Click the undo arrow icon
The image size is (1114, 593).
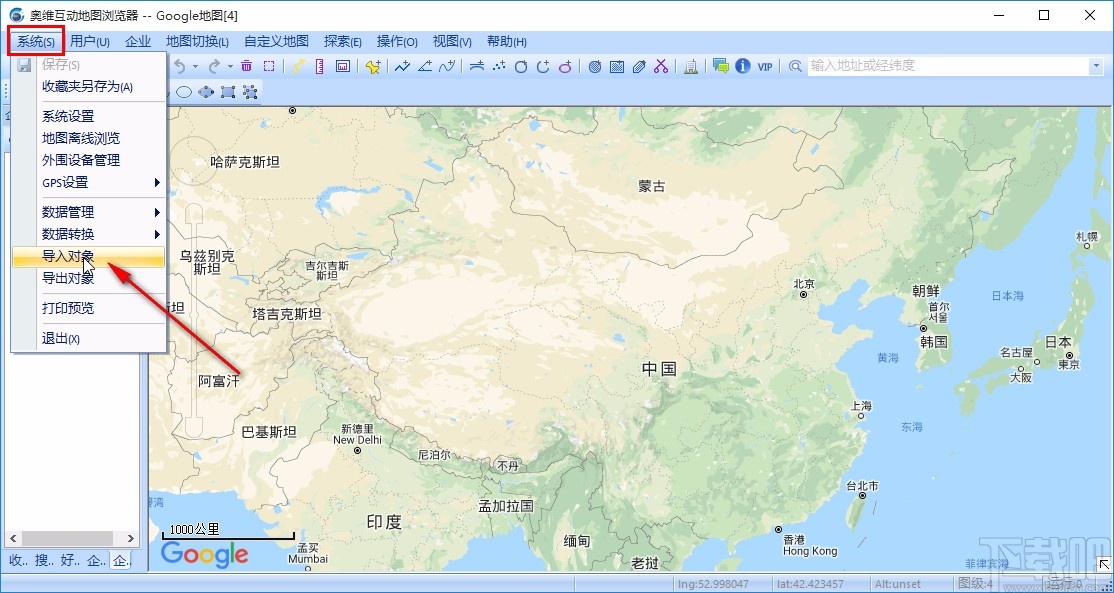pos(180,66)
